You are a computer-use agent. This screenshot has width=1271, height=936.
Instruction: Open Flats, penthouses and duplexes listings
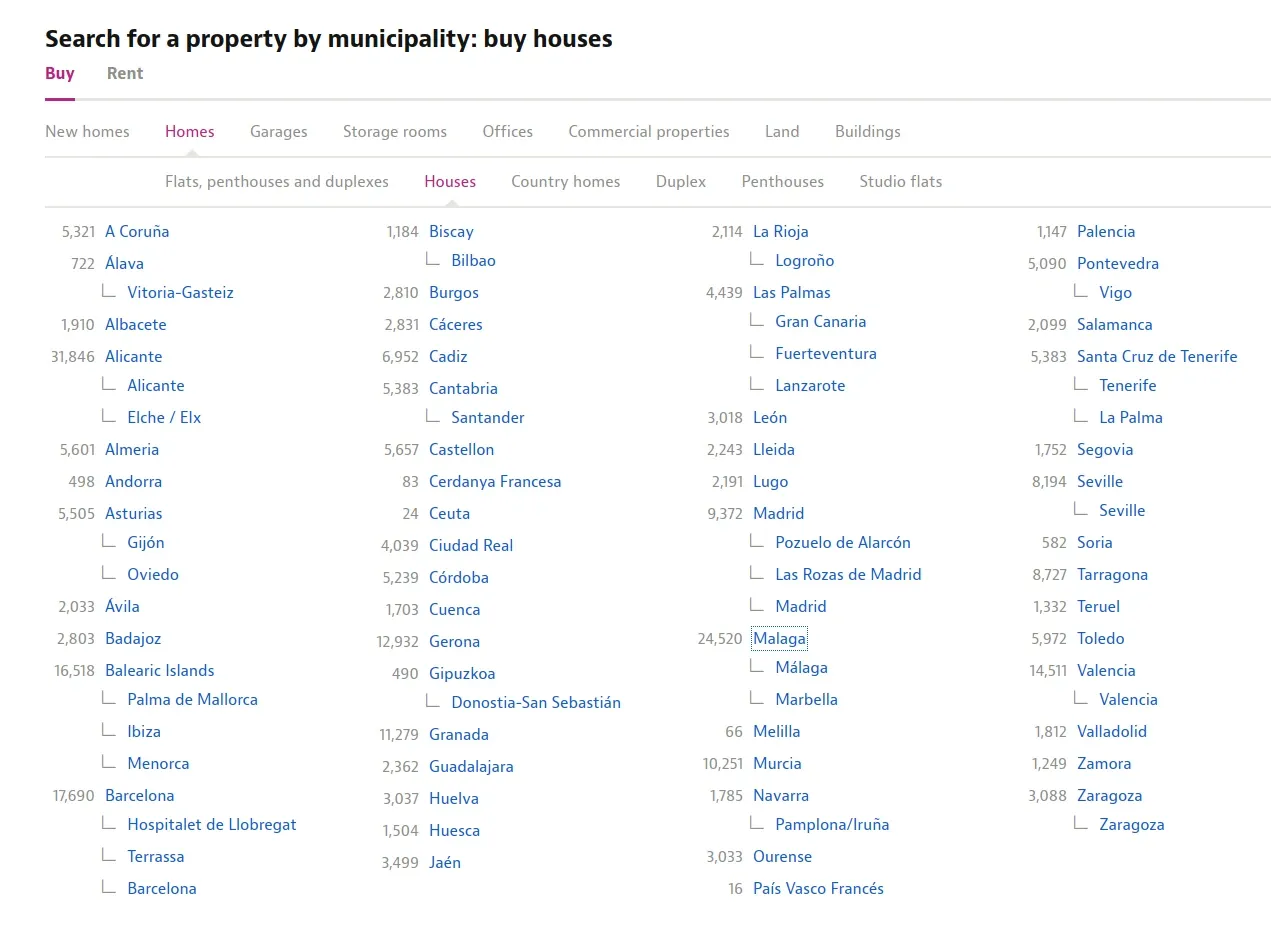click(x=276, y=181)
